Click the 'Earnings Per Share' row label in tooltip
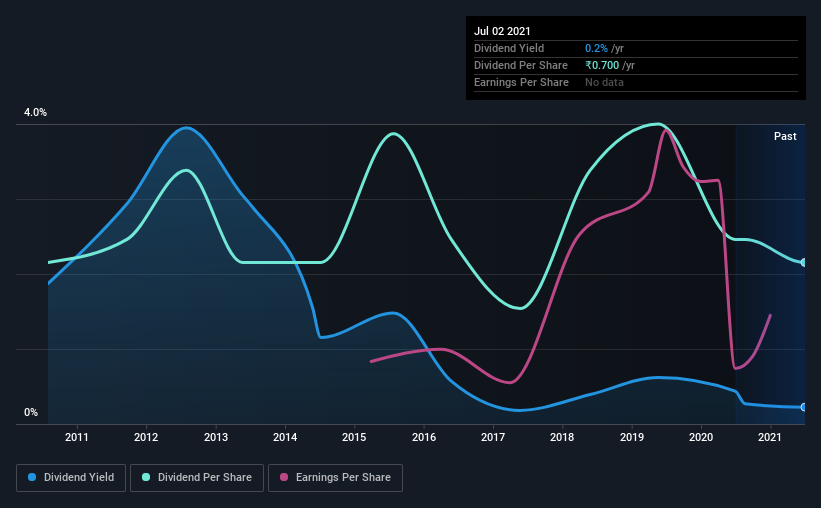The width and height of the screenshot is (821, 508). [521, 82]
